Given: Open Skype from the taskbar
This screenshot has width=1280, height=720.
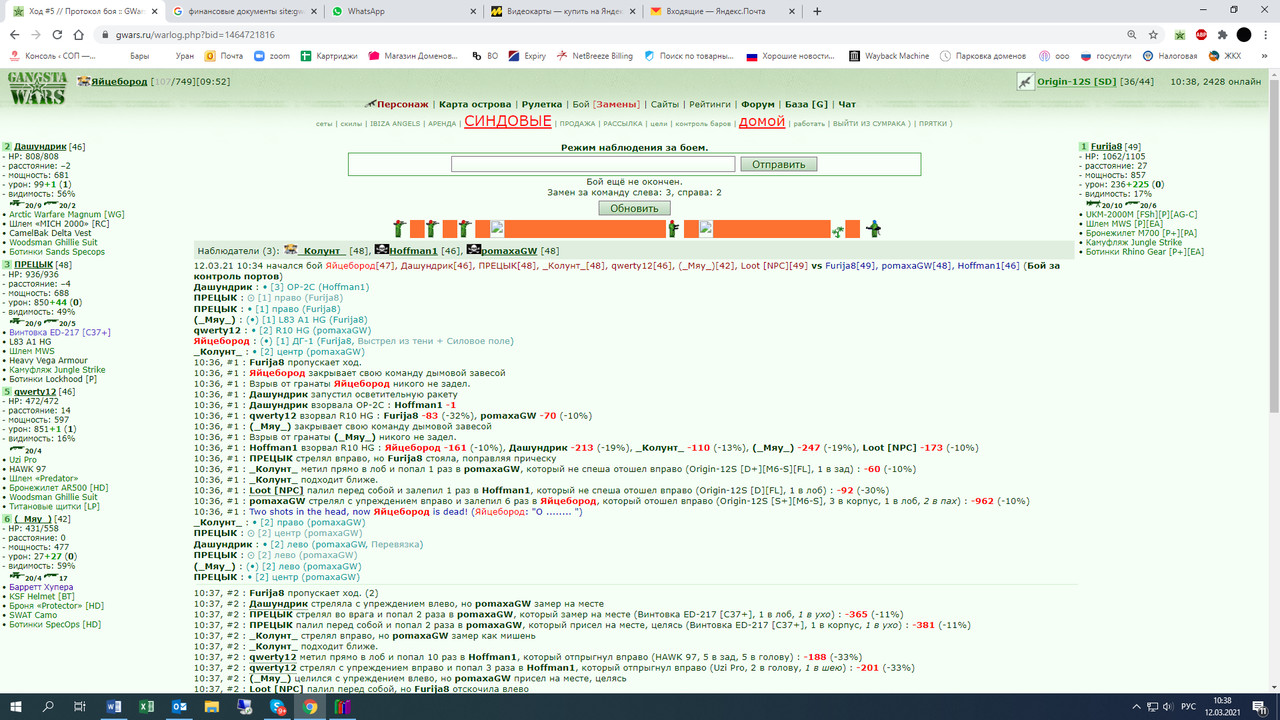Looking at the screenshot, I should [x=278, y=706].
